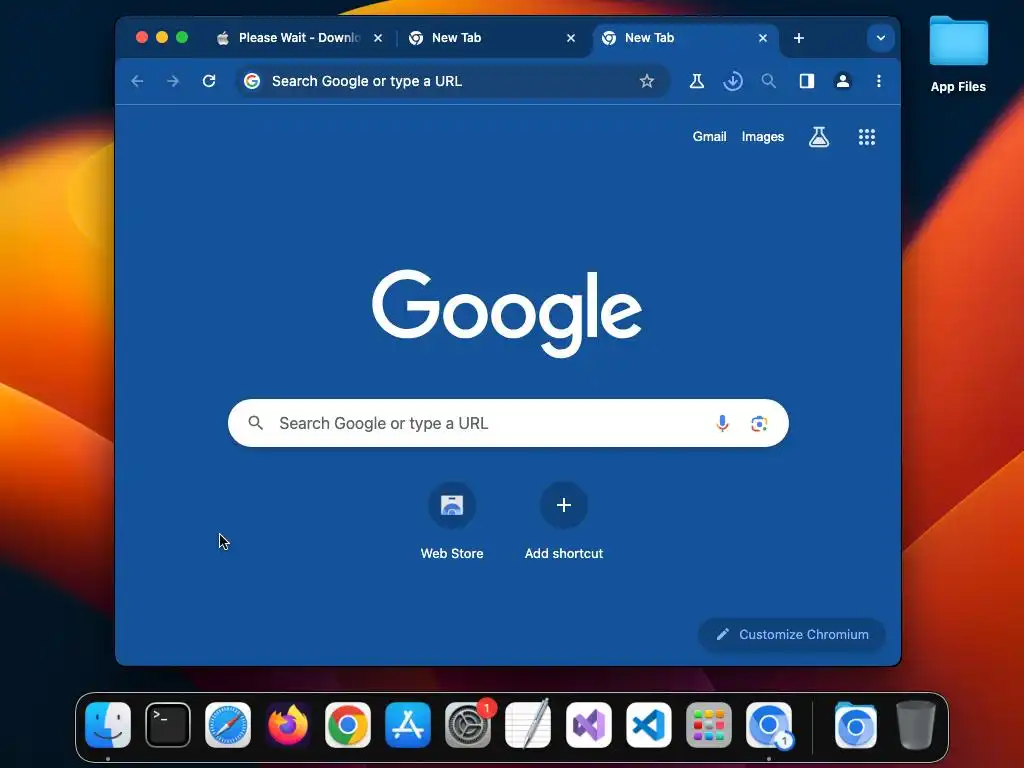Image resolution: width=1024 pixels, height=768 pixels.
Task: Open Safari from the dock
Action: pos(228,725)
